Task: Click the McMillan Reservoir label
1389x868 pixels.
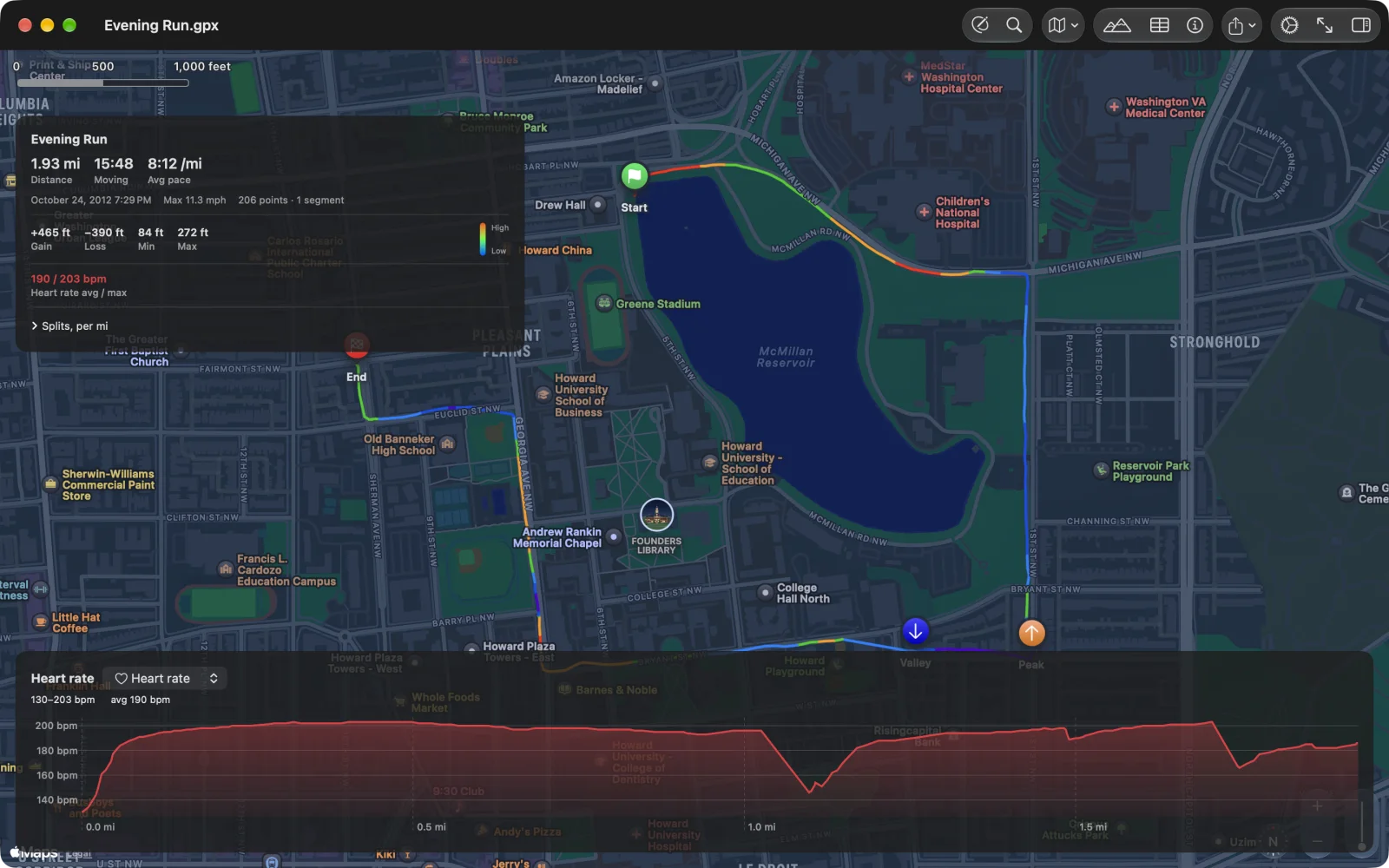Action: 786,357
